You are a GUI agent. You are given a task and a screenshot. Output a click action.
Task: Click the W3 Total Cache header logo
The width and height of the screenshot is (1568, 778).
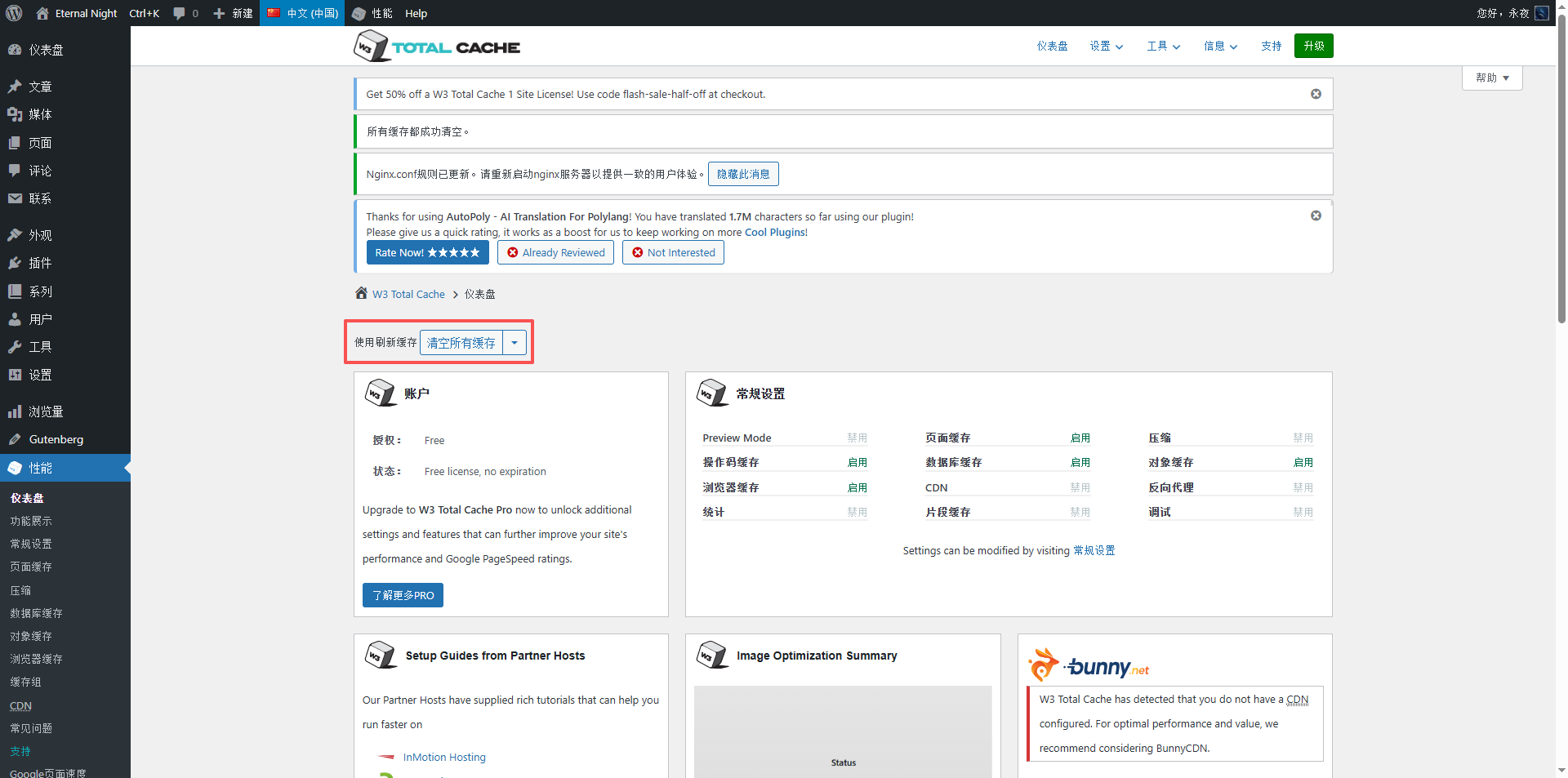pos(437,47)
